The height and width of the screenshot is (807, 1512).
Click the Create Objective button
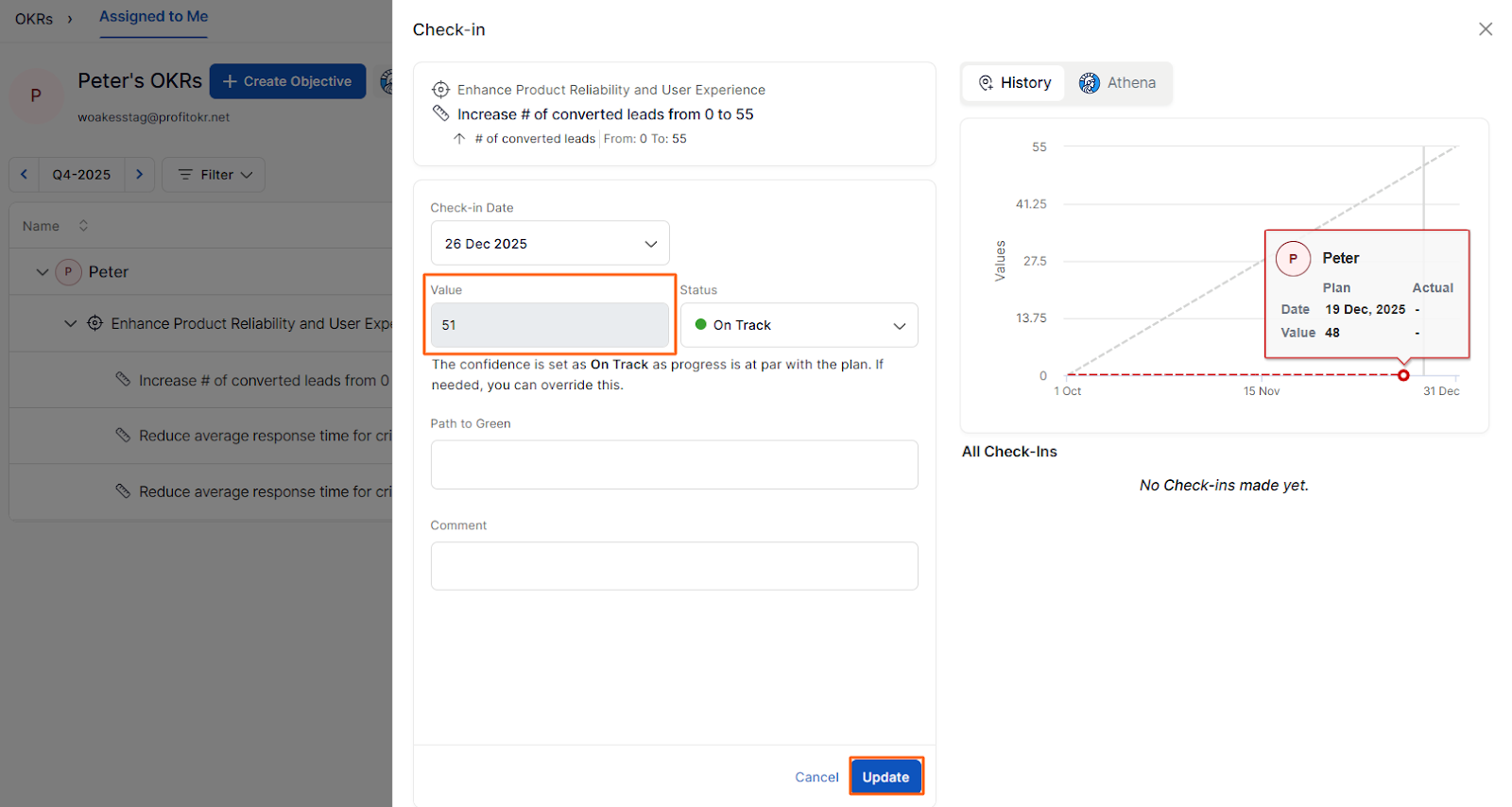pos(287,81)
